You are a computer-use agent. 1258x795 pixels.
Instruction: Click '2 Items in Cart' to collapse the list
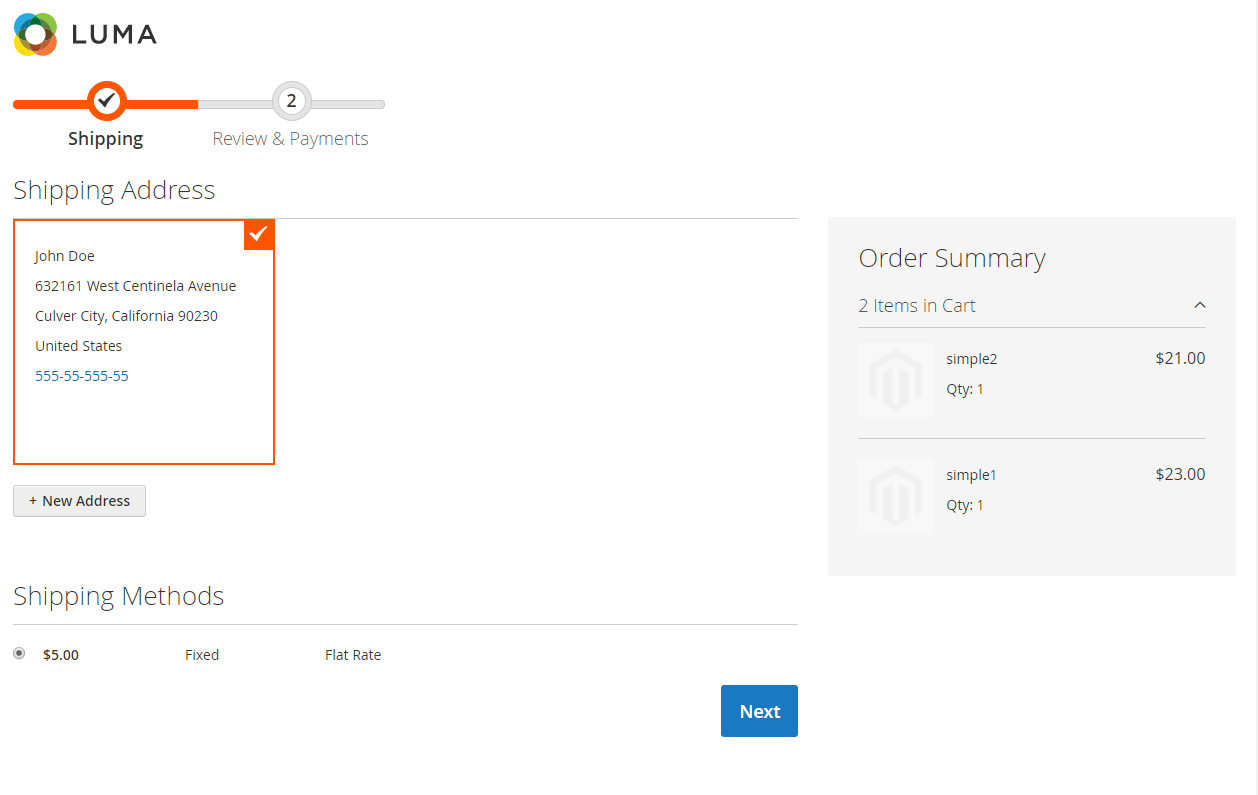(917, 305)
